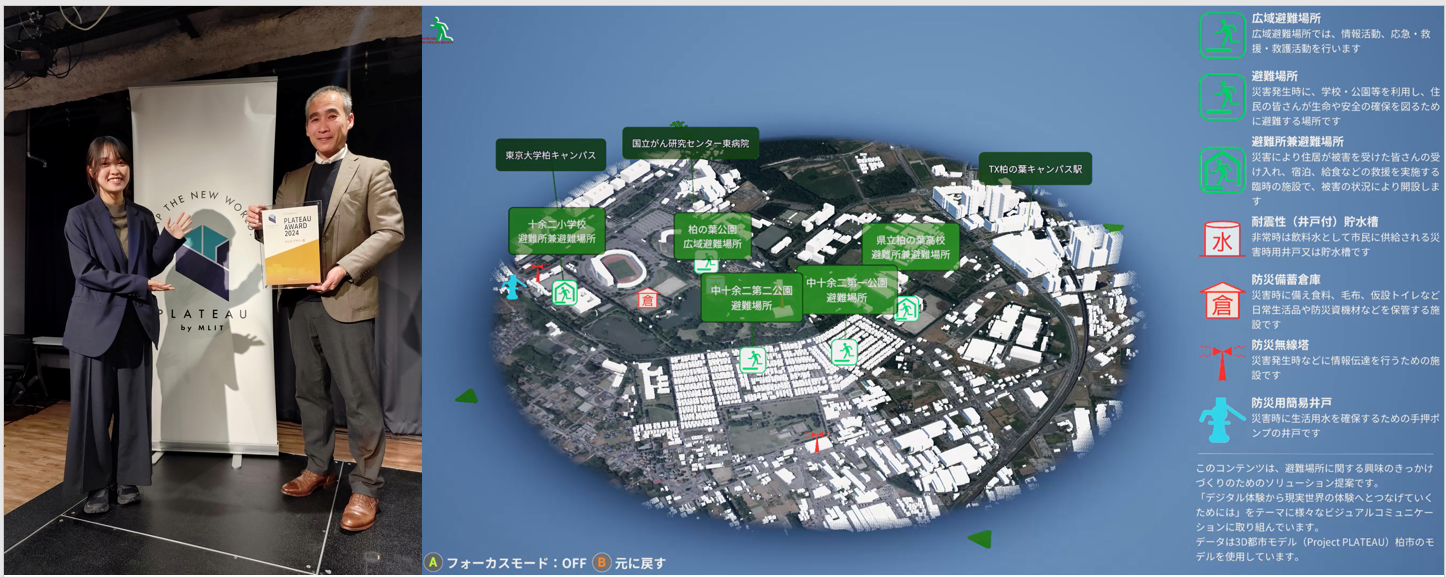The width and height of the screenshot is (1446, 577).
Task: Select the 中十余二第二公園 避難場所 label
Action: click(x=751, y=298)
